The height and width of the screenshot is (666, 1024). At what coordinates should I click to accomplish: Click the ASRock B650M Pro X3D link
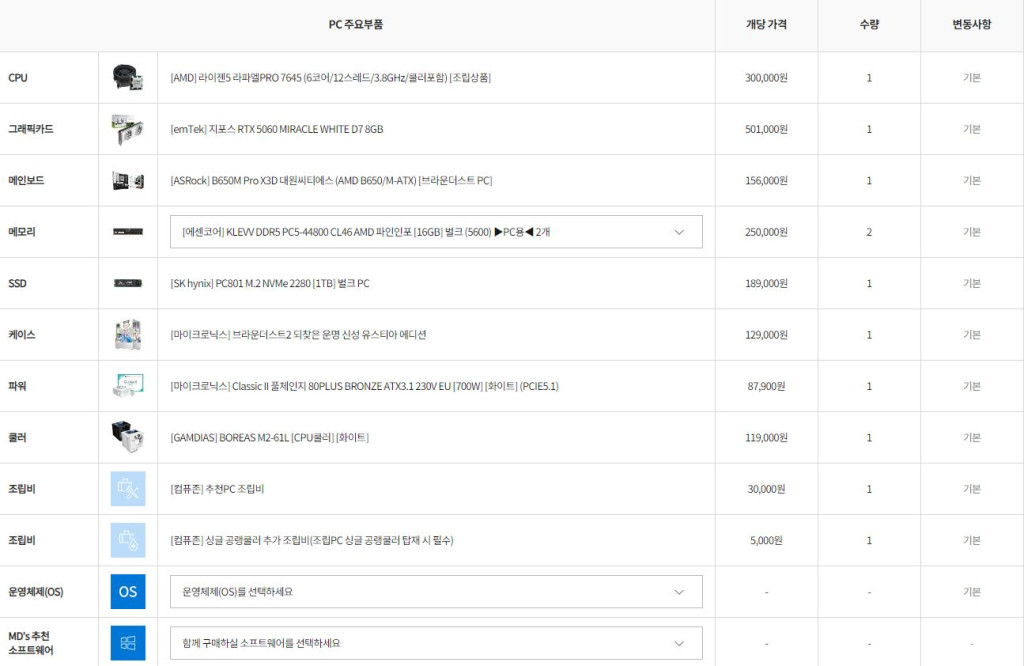(x=331, y=181)
